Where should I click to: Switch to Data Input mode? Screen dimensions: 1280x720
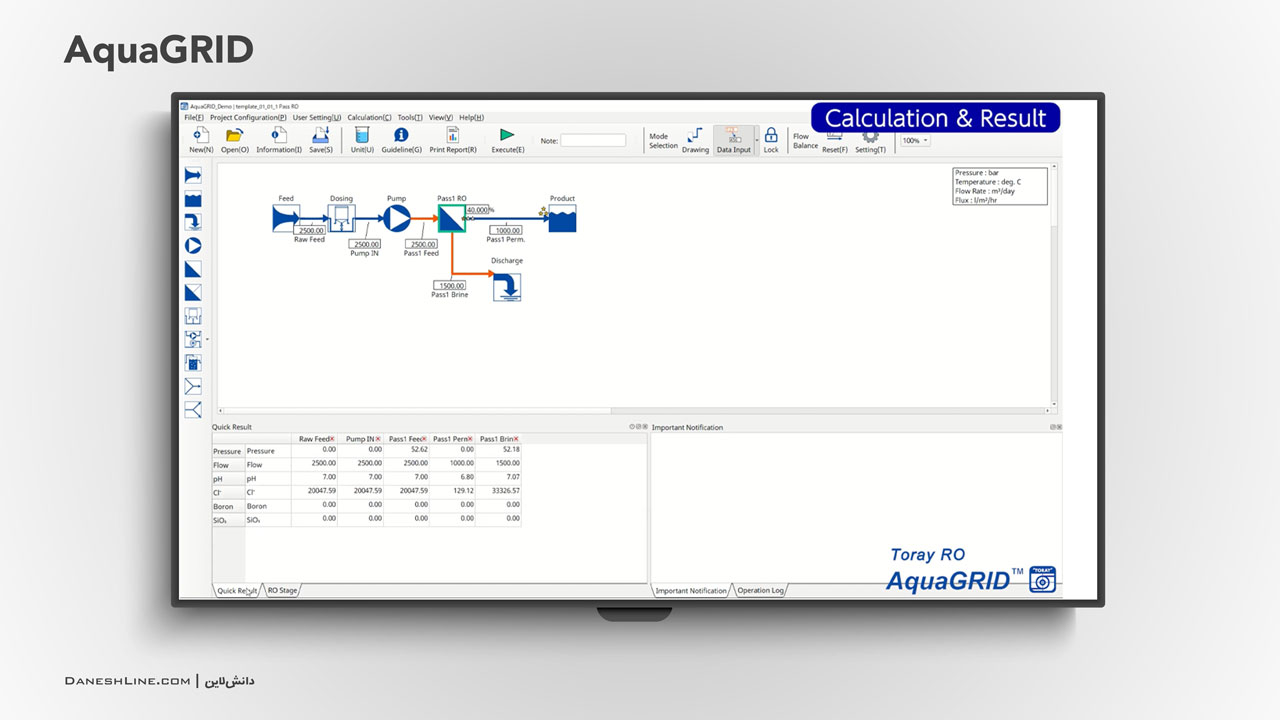click(x=733, y=139)
